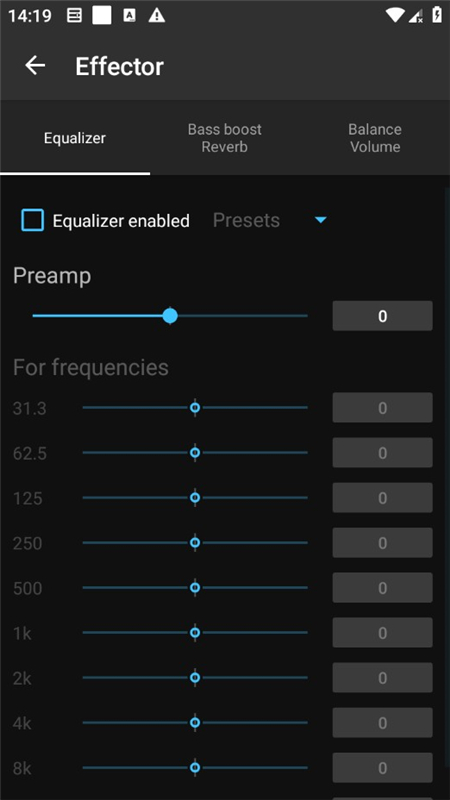This screenshot has width=450, height=800.
Task: Tap the battery charging icon
Action: click(x=437, y=15)
